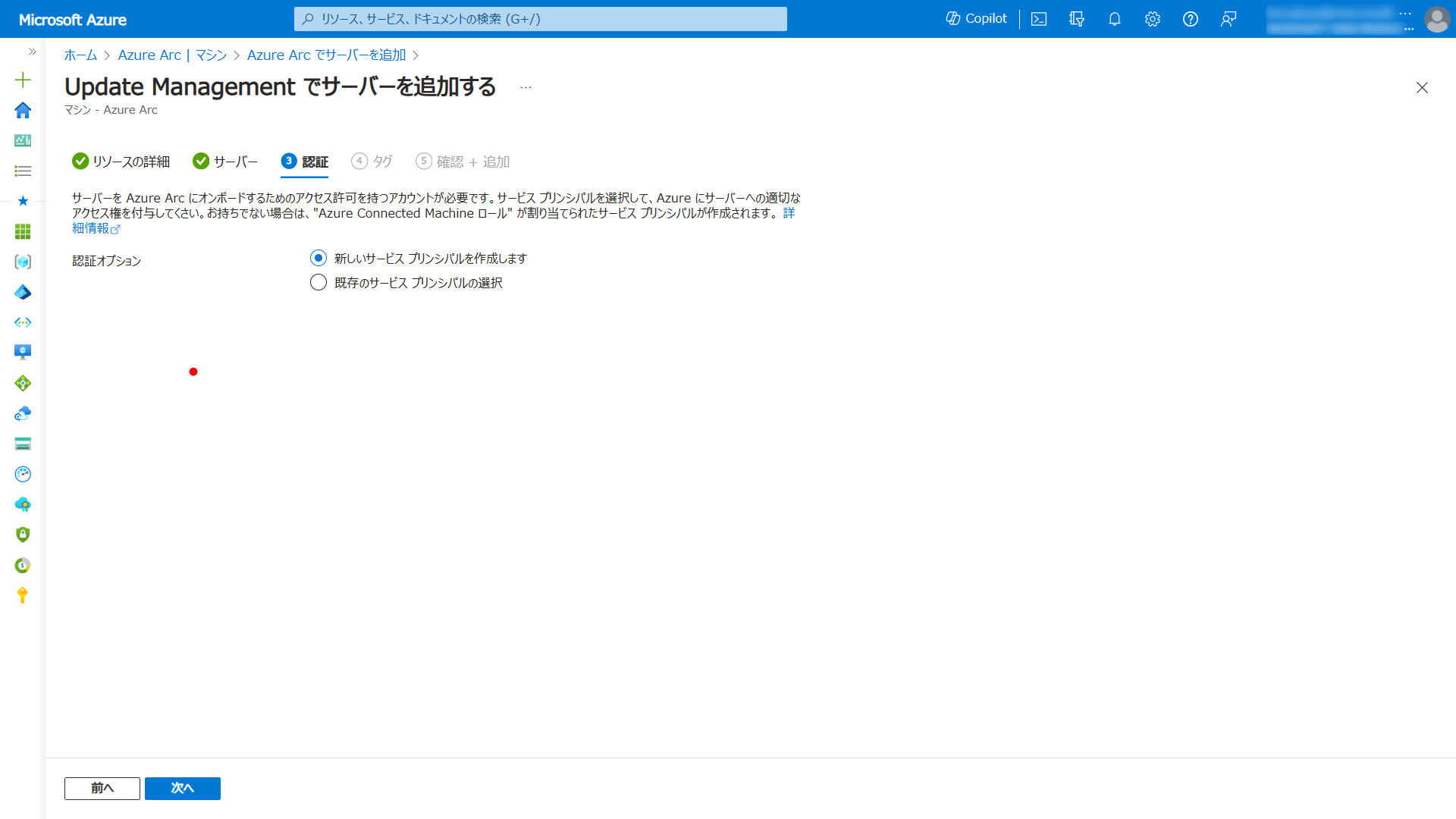Open the gauge Monitor icon in sidebar

pyautogui.click(x=23, y=474)
